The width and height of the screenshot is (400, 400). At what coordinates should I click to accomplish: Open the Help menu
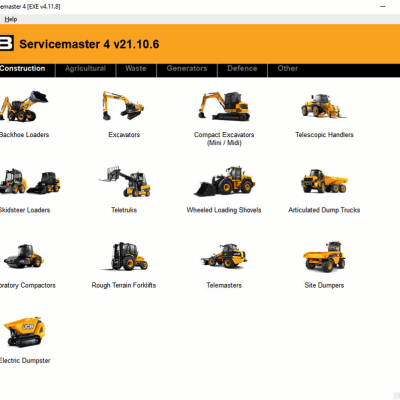(11, 19)
